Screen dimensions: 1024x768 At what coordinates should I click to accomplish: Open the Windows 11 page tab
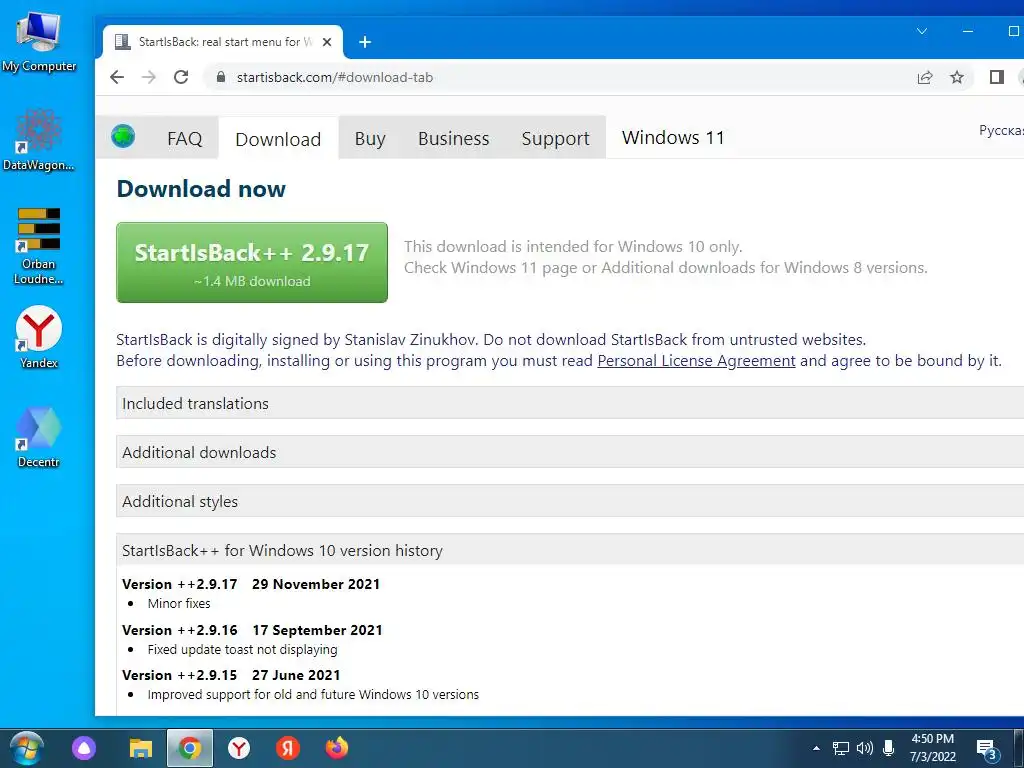point(673,138)
